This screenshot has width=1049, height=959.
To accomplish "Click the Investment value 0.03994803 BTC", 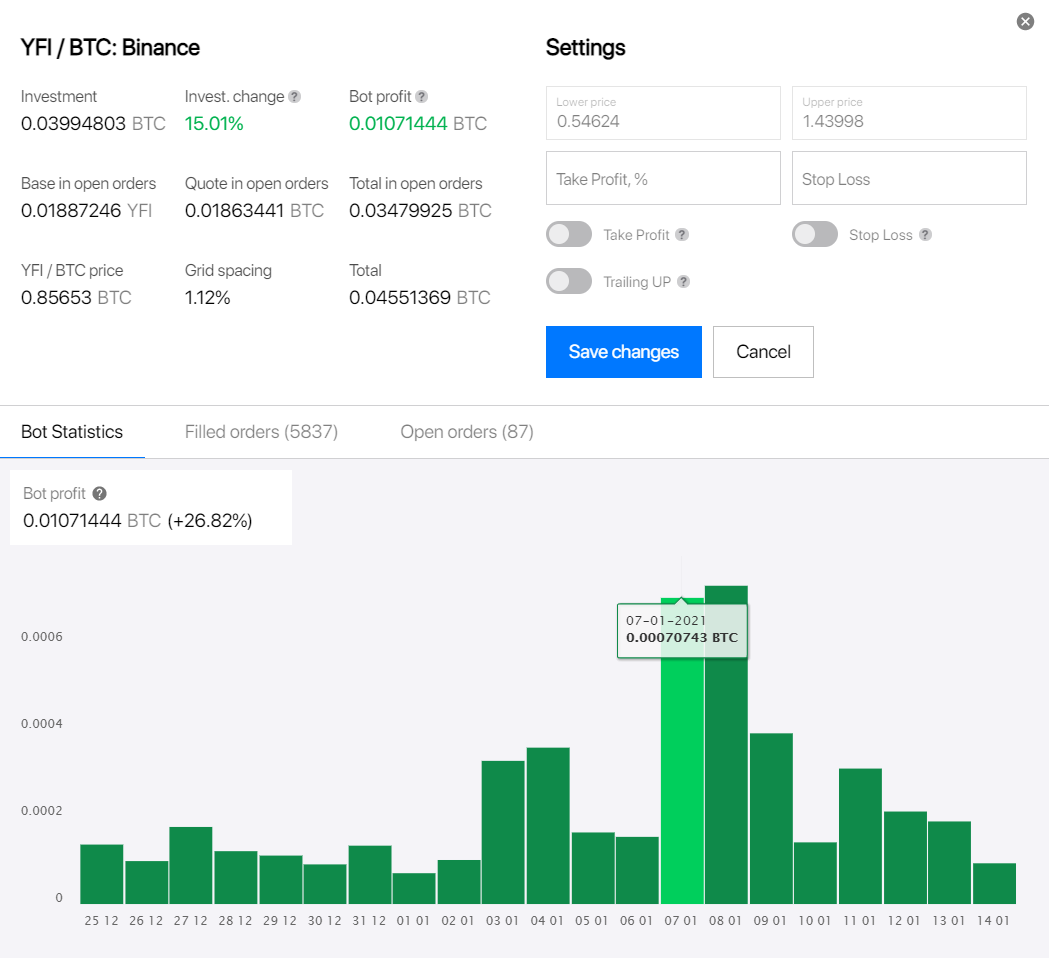I will pos(93,124).
